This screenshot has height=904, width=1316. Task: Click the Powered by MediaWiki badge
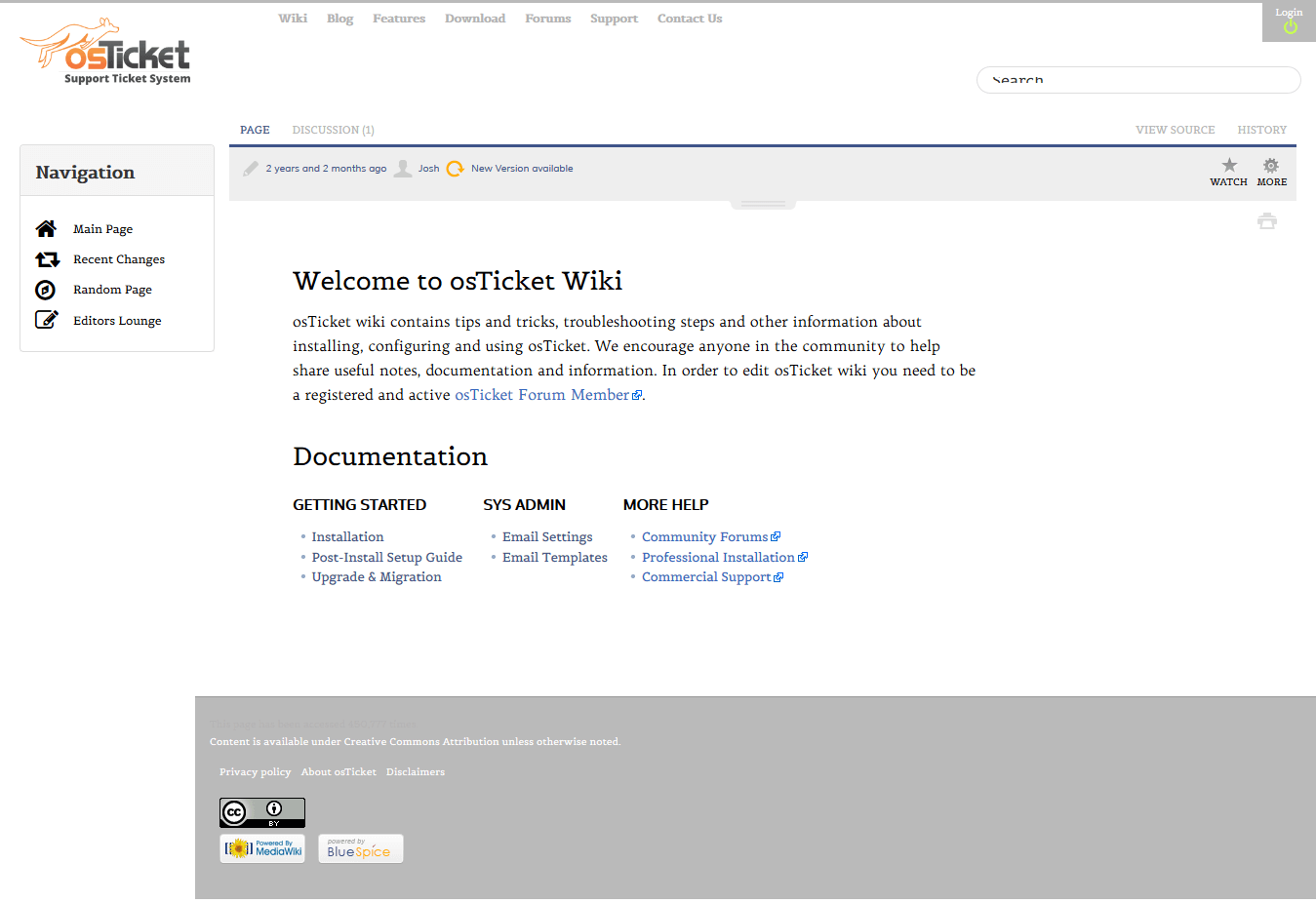[x=262, y=848]
